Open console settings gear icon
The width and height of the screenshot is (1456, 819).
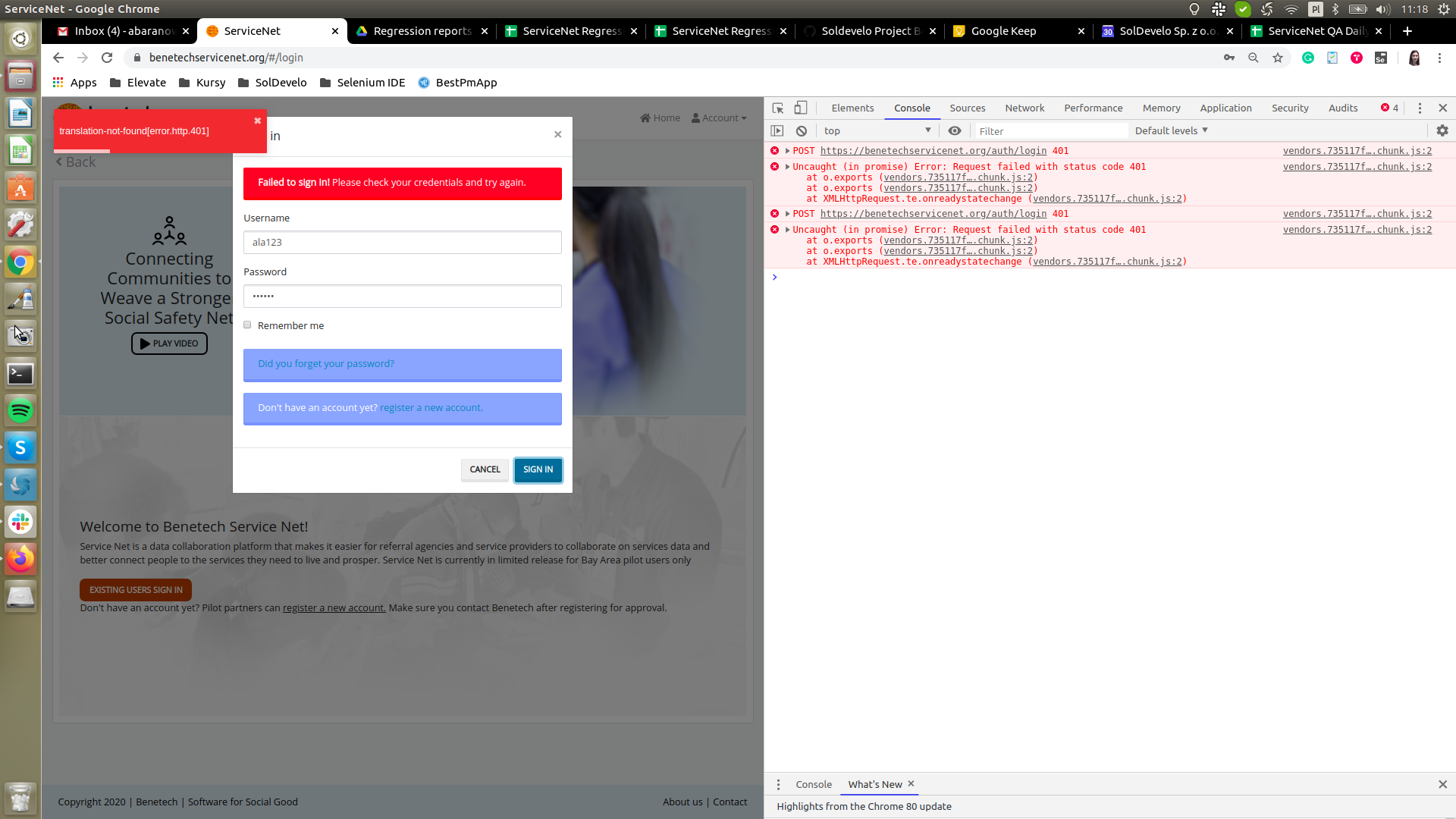(x=1442, y=130)
